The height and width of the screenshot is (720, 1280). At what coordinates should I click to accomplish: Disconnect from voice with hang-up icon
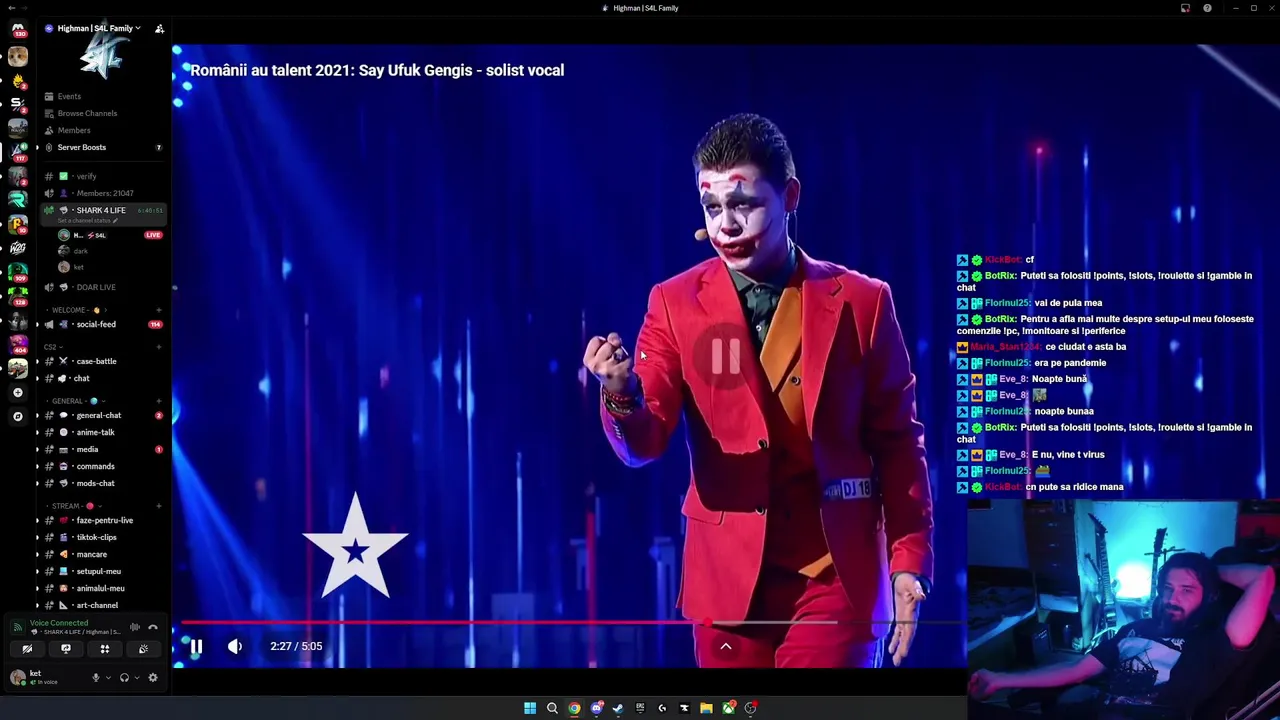(153, 627)
